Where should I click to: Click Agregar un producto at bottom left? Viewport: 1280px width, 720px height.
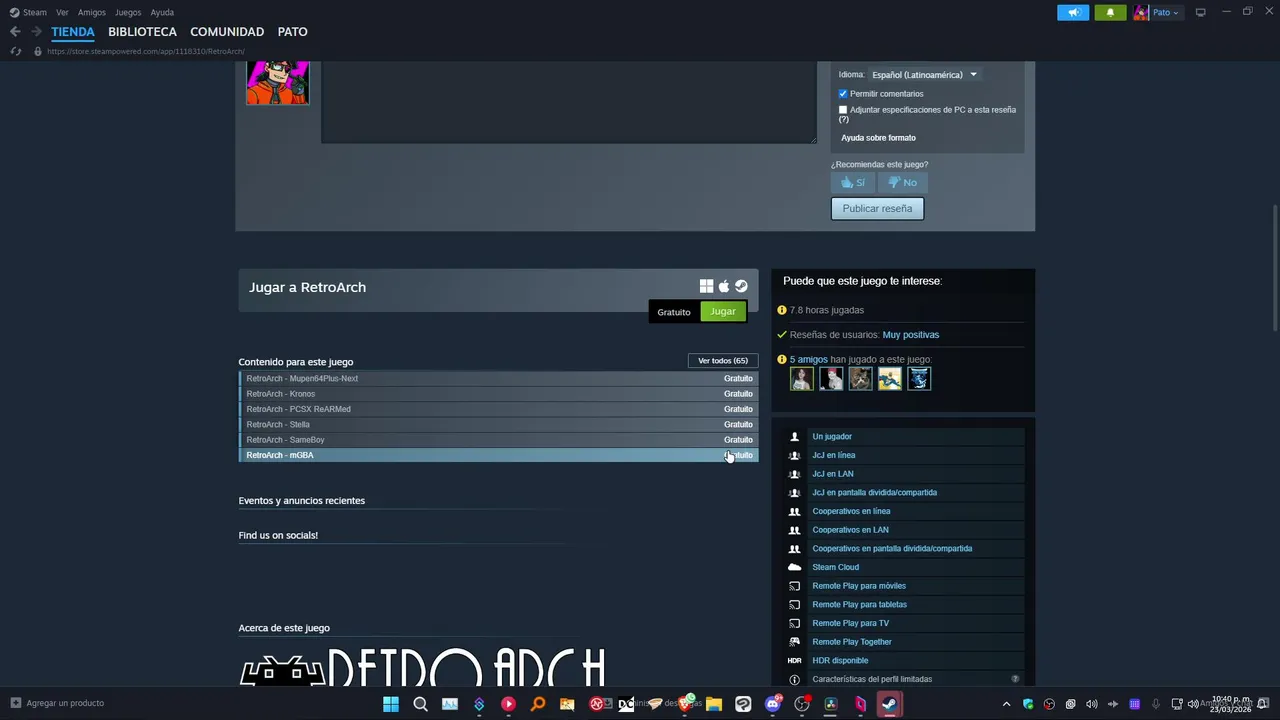click(57, 703)
